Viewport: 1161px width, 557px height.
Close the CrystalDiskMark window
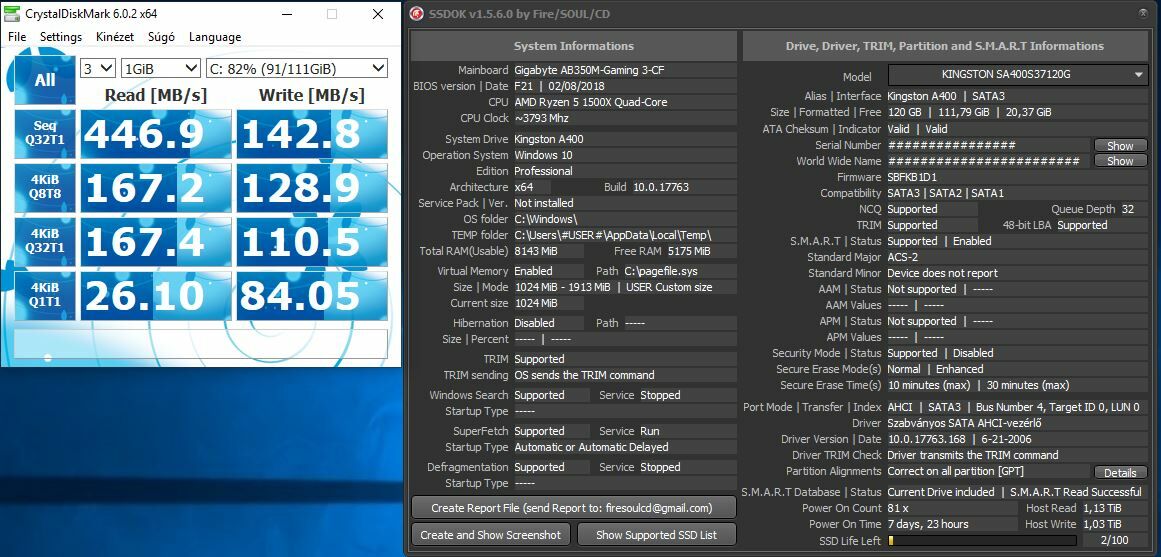378,14
